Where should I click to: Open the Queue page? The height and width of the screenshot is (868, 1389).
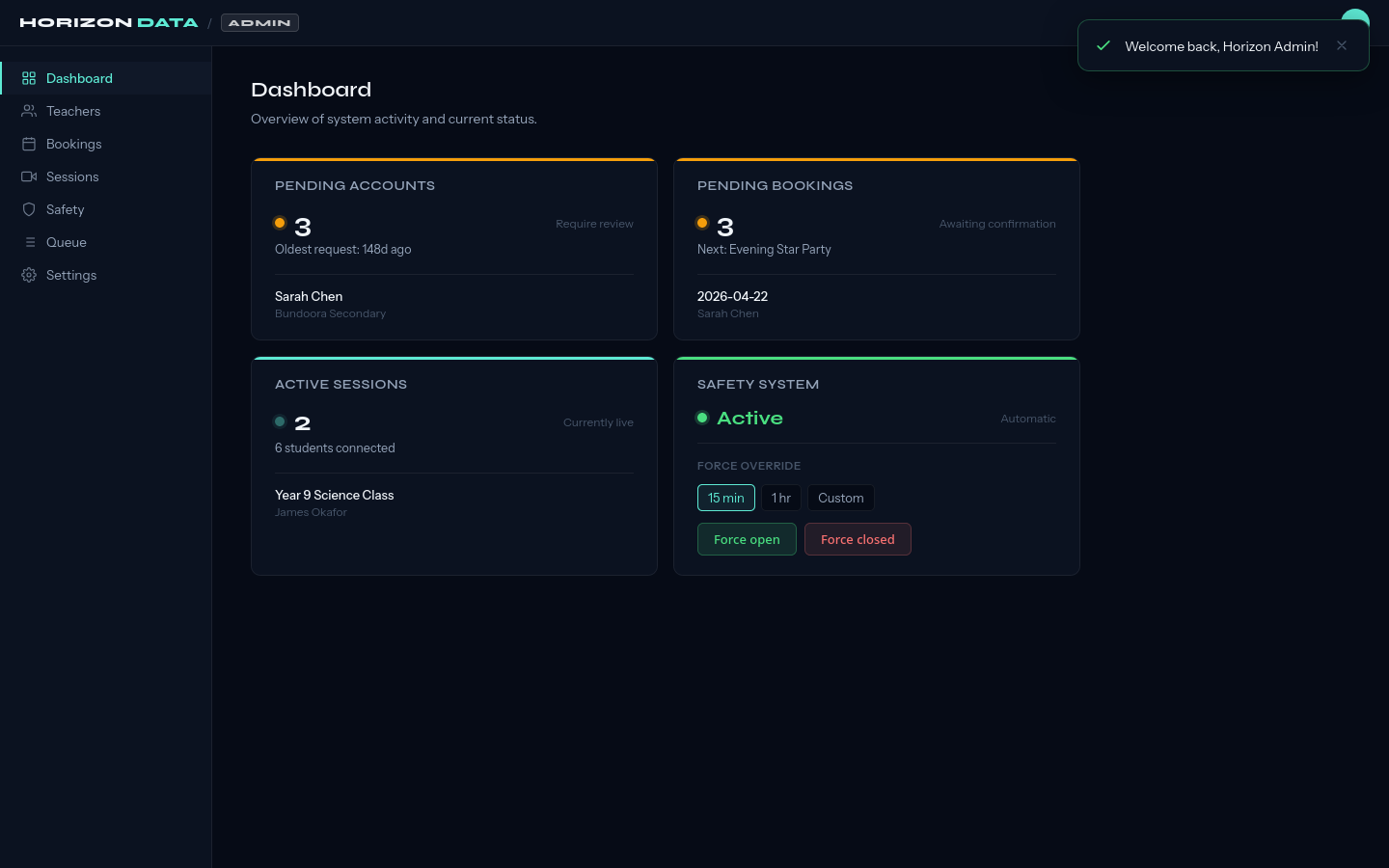point(106,242)
